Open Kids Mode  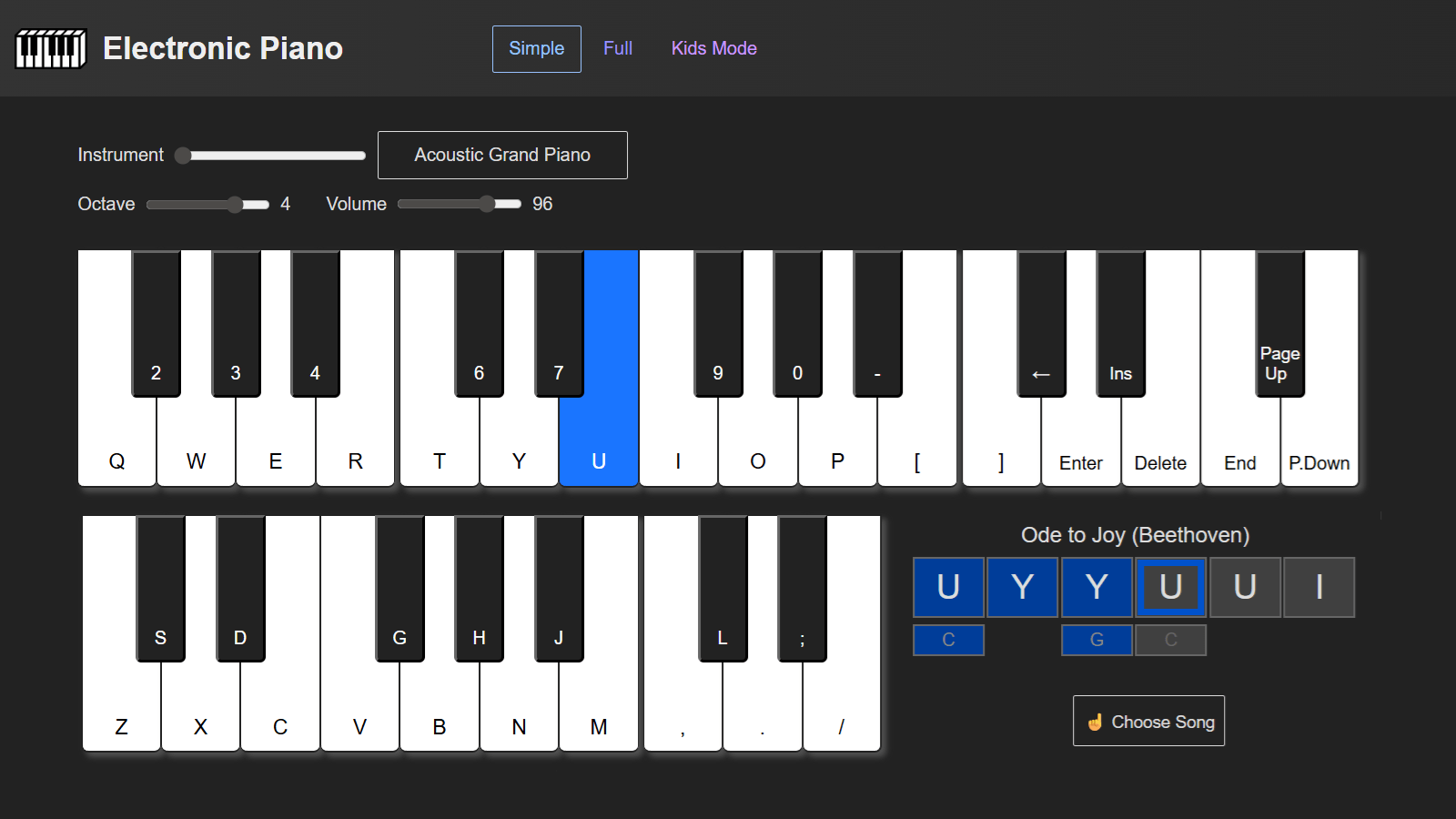point(713,49)
